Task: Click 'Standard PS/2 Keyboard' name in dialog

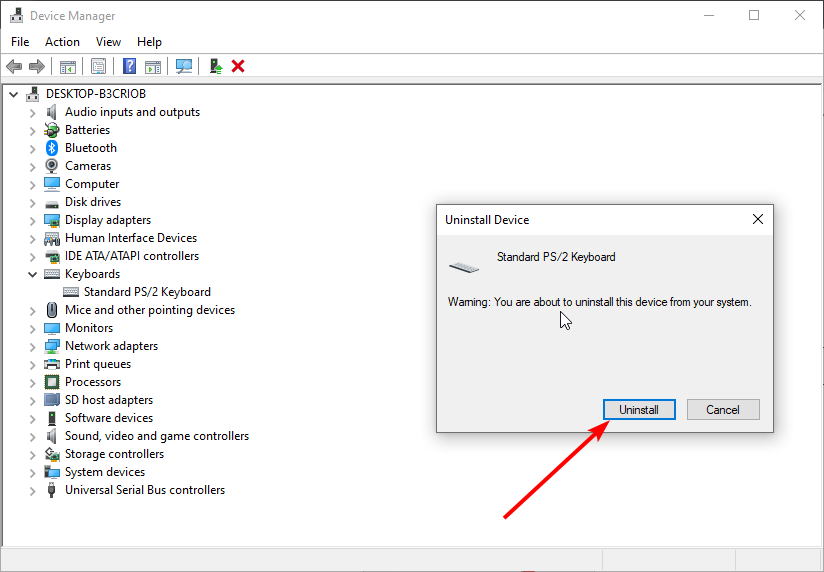Action: point(556,257)
